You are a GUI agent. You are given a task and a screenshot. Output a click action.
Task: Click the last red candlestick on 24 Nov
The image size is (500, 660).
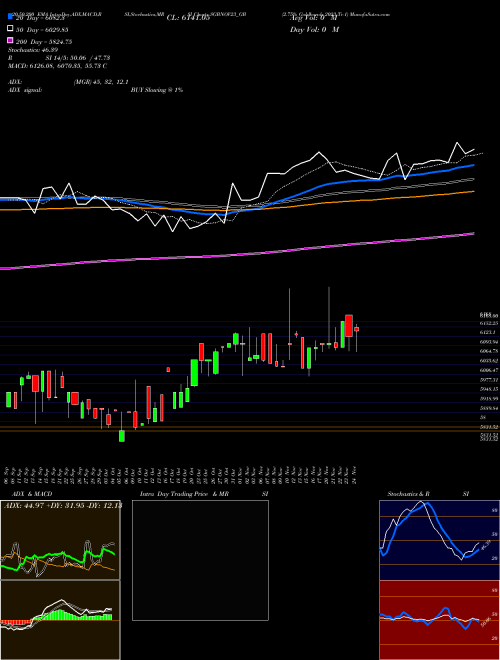click(x=356, y=329)
